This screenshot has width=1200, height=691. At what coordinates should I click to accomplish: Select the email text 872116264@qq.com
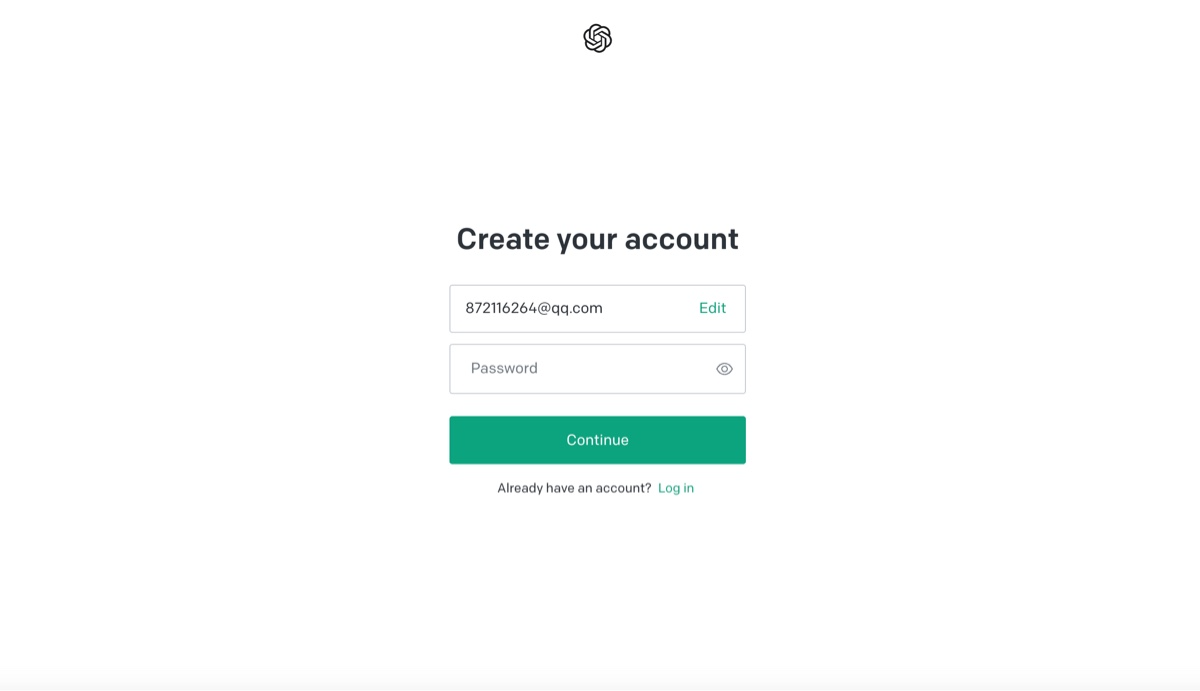(x=534, y=308)
